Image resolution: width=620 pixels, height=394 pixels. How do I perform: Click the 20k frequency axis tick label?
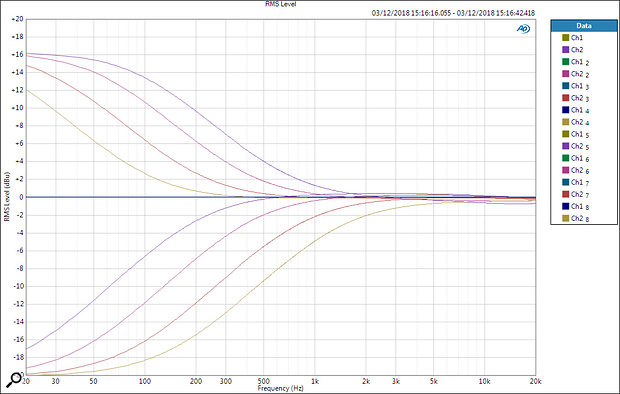[535, 381]
